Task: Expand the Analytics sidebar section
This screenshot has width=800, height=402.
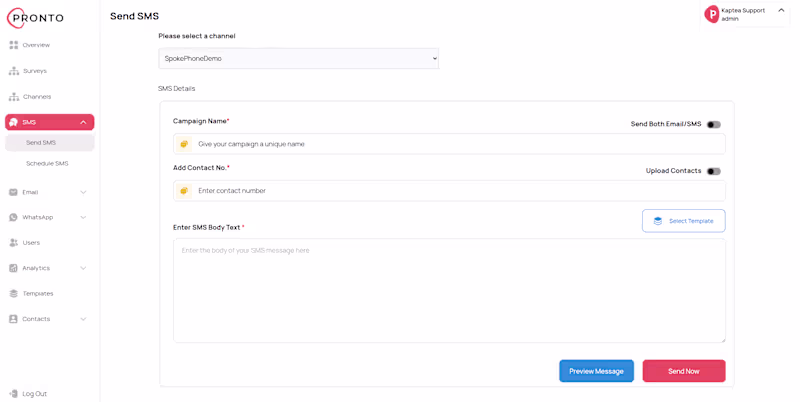Action: click(83, 268)
